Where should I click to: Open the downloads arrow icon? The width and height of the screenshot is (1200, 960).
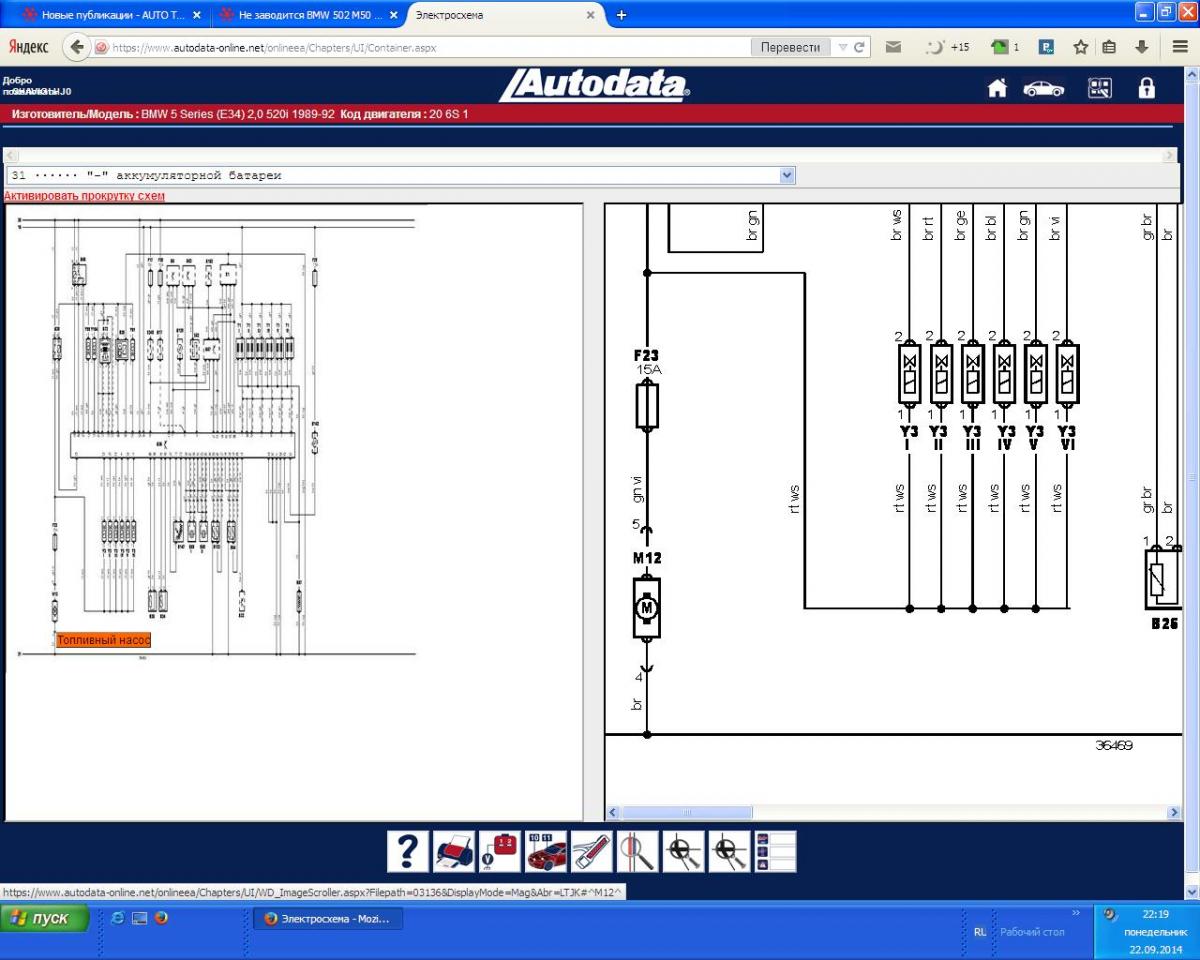[x=1141, y=47]
